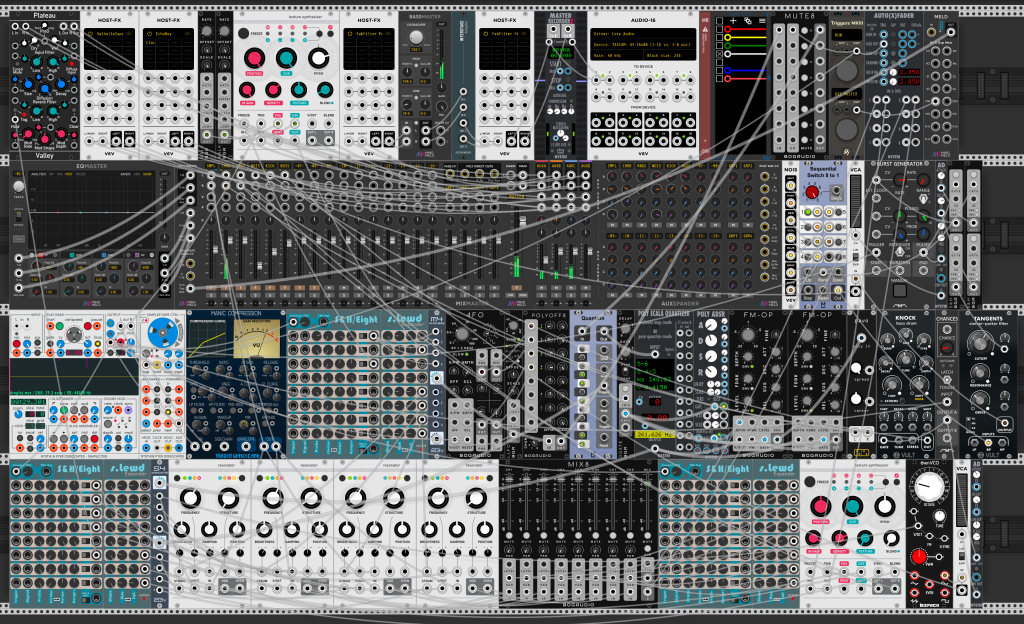Click the eye icon on the ValhallaSupe HOST-FX display
Image resolution: width=1024 pixels, height=624 pixels.
tap(129, 33)
